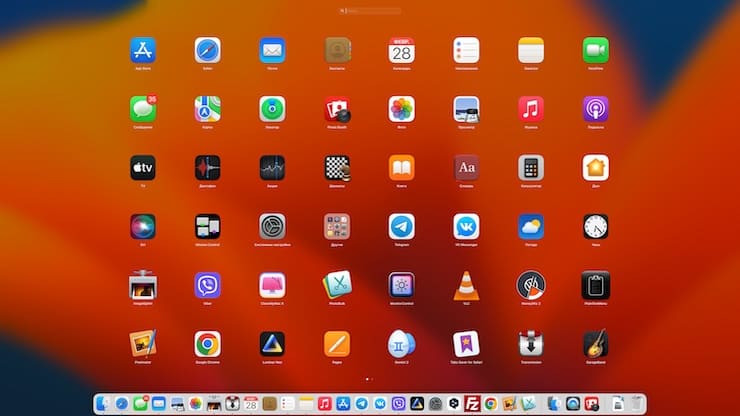Open the Trash in the Dock
Screen dimensions: 740x416
637,404
